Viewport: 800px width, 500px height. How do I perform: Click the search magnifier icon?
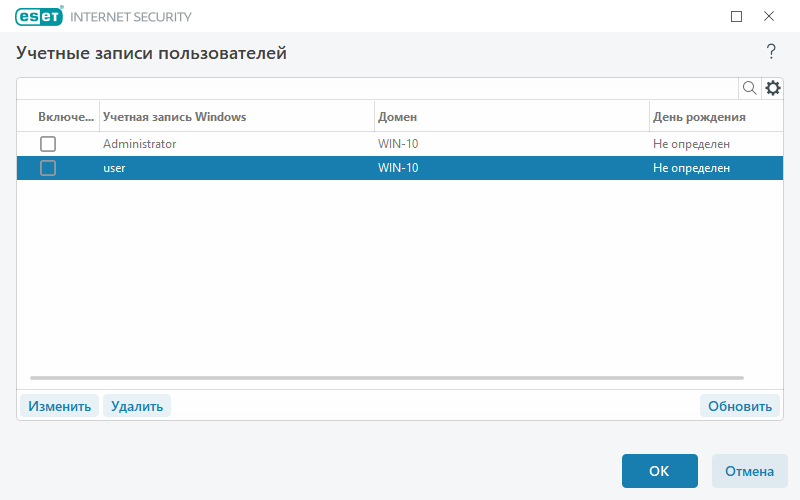click(749, 88)
